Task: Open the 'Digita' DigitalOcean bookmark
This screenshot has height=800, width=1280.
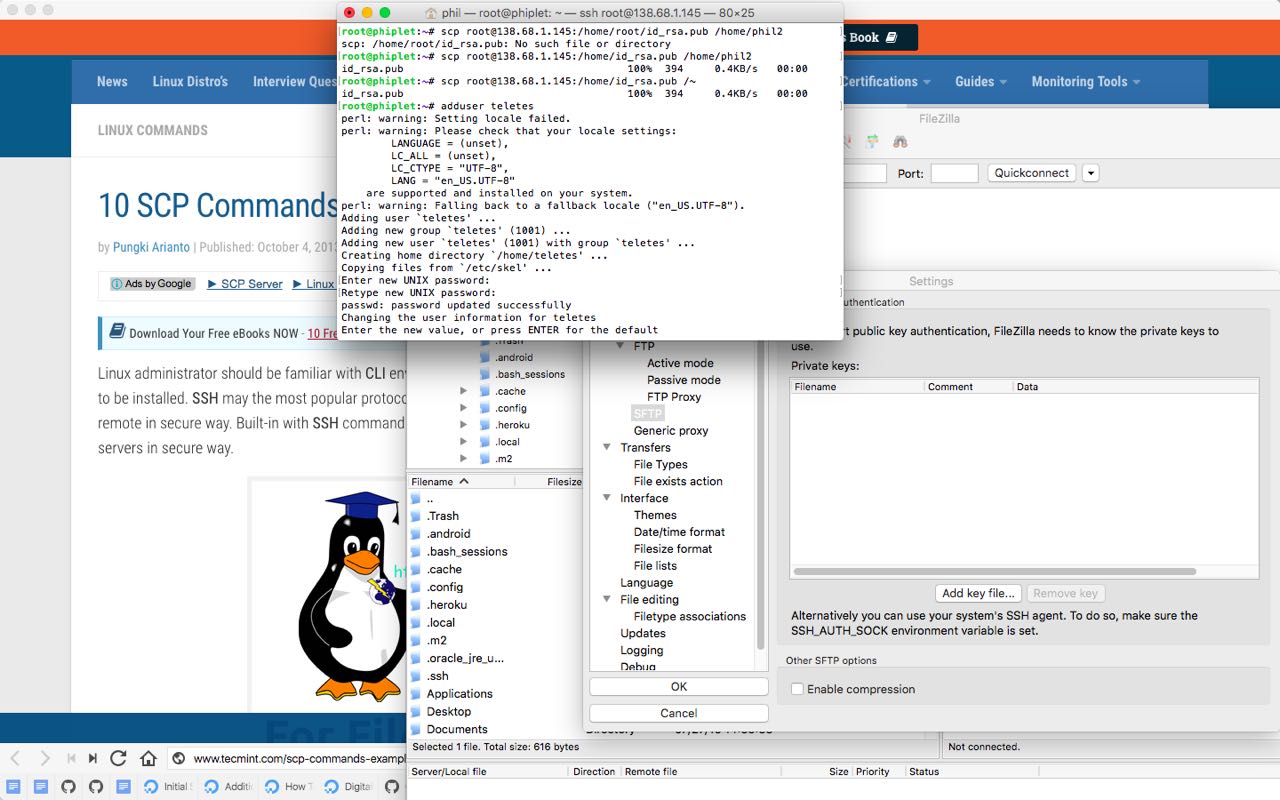Action: (x=349, y=787)
